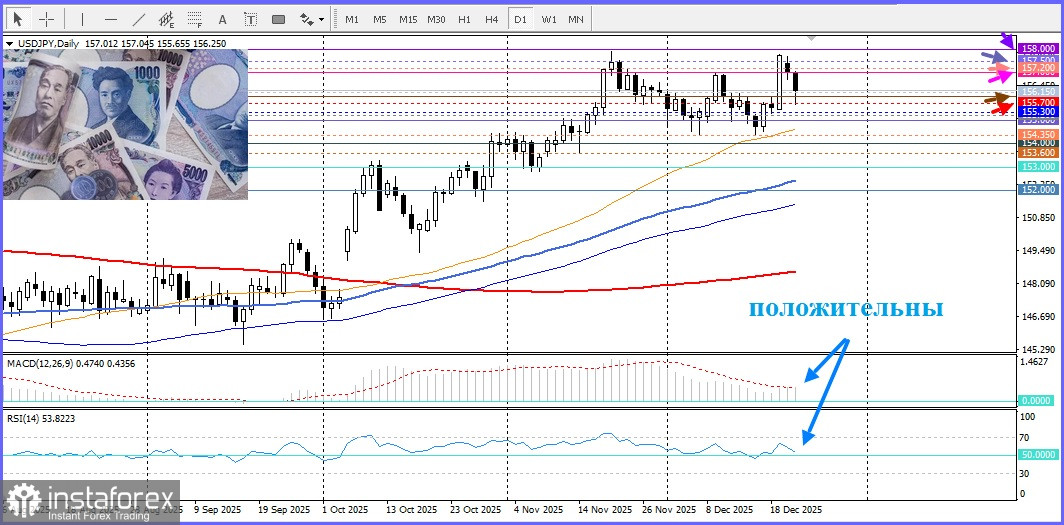Click the 153.000 turquoise price label
The image size is (1064, 525).
[1039, 167]
